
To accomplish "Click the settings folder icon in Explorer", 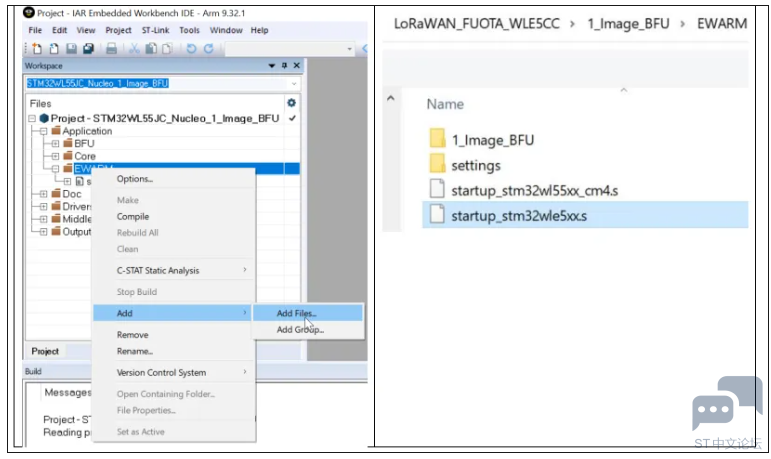I will tap(437, 163).
